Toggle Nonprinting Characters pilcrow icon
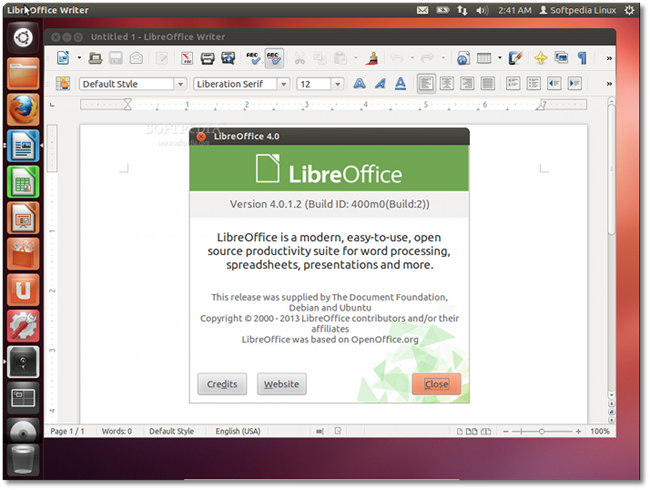 click(x=582, y=58)
